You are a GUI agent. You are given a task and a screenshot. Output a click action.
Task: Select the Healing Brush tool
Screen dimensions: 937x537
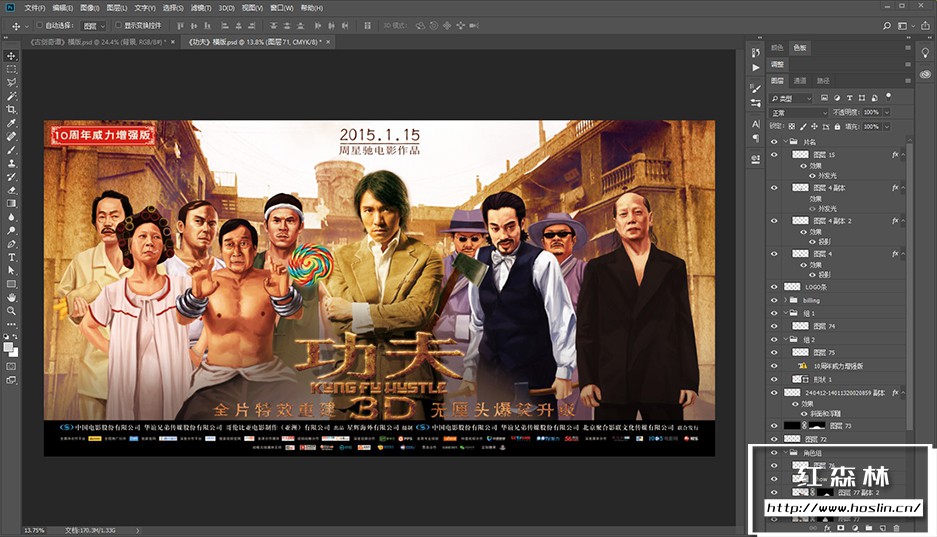click(11, 136)
